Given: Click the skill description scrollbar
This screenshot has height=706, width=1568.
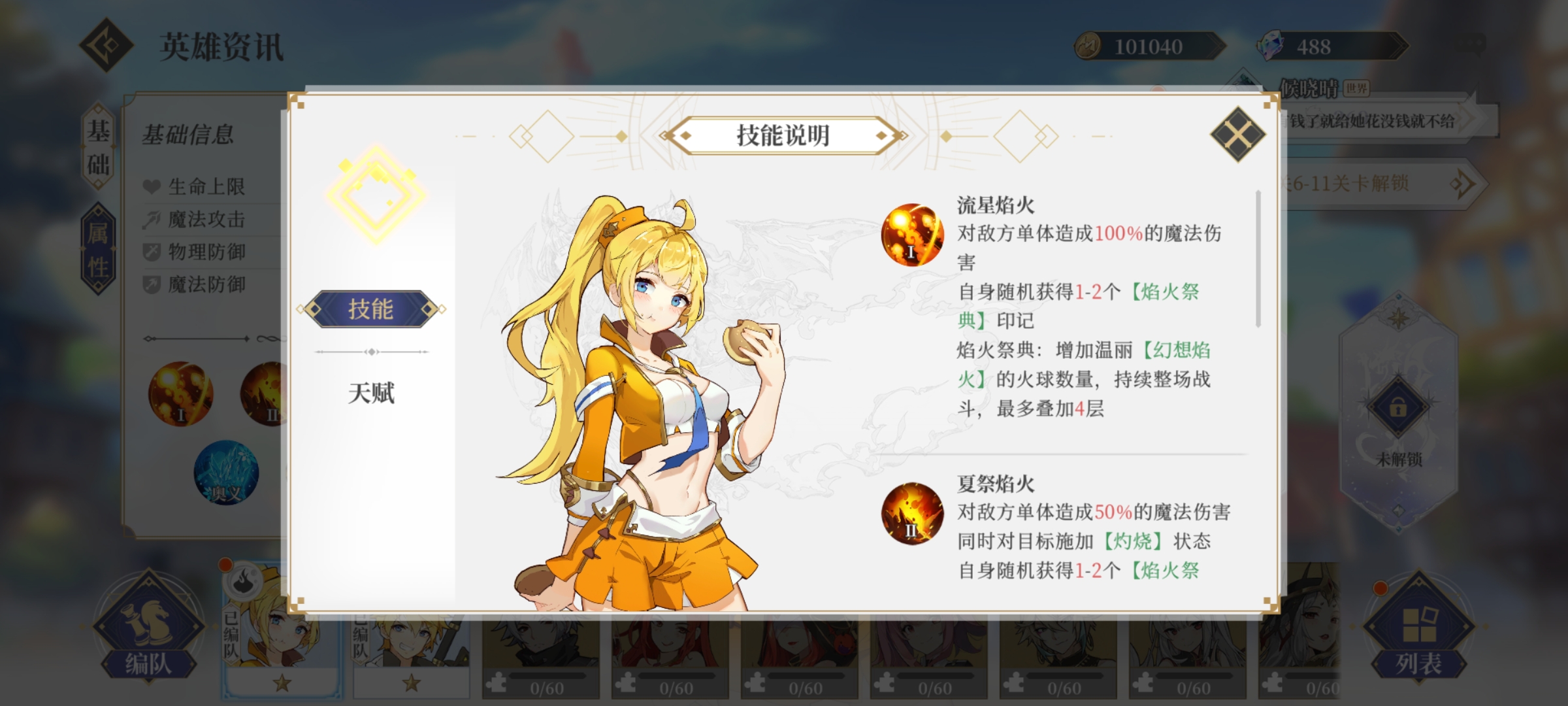Looking at the screenshot, I should (x=1258, y=259).
